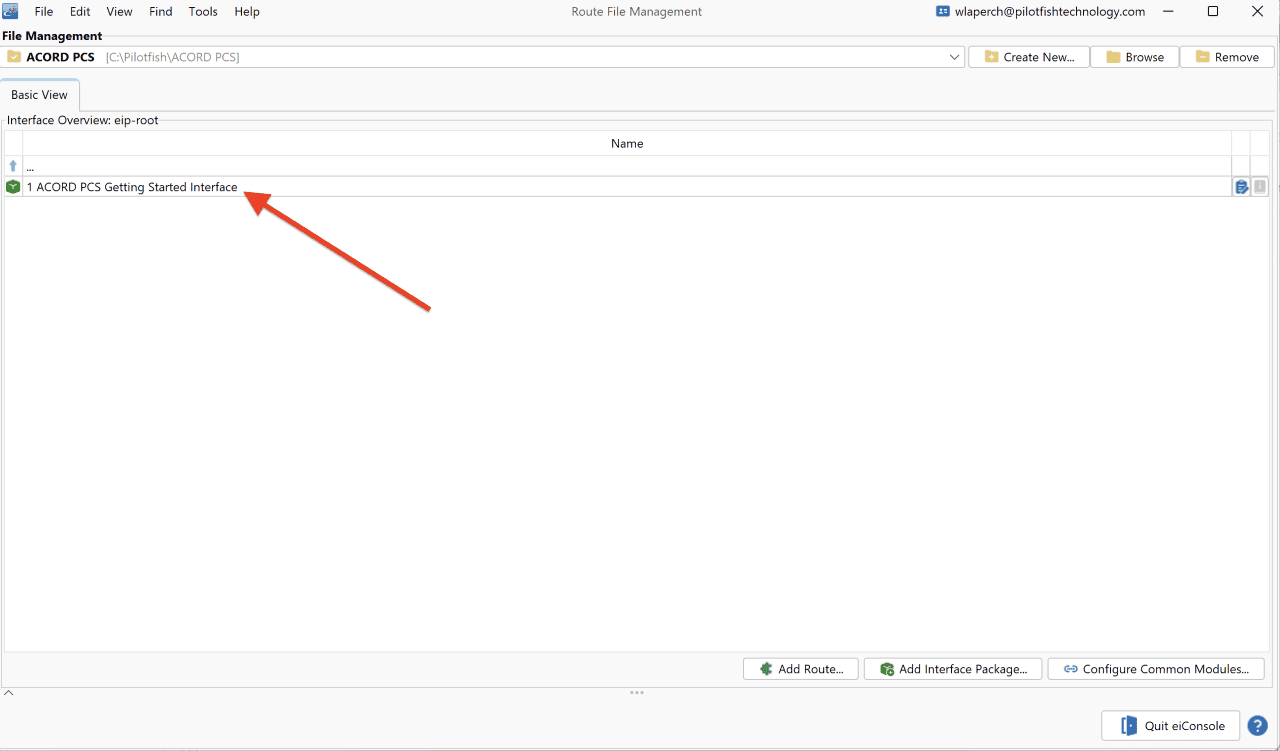Click the Create New... button
The width and height of the screenshot is (1280, 751).
(1029, 57)
